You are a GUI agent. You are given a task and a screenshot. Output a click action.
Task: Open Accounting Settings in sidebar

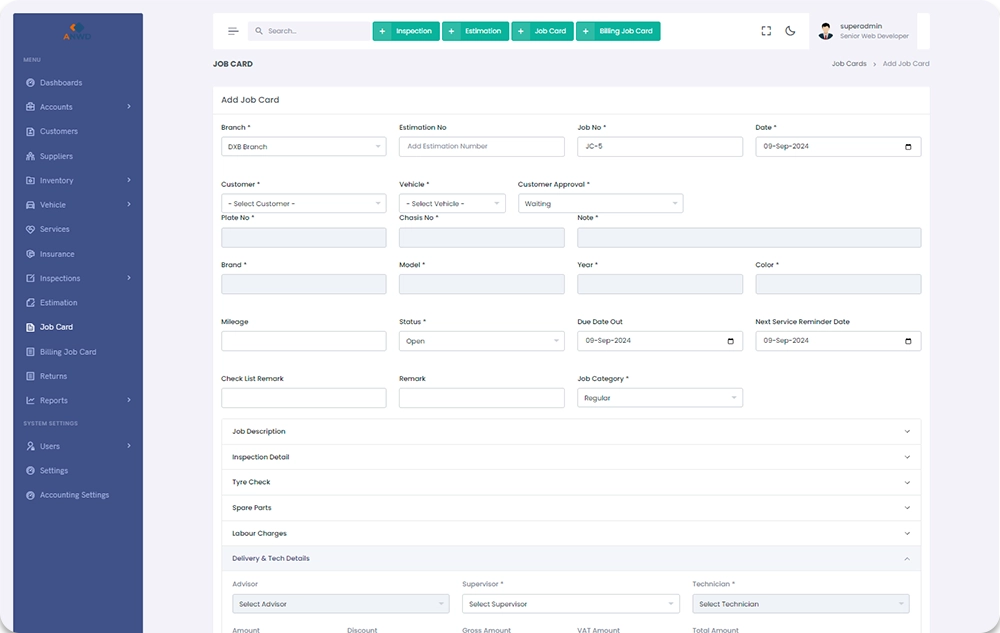pyautogui.click(x=74, y=495)
